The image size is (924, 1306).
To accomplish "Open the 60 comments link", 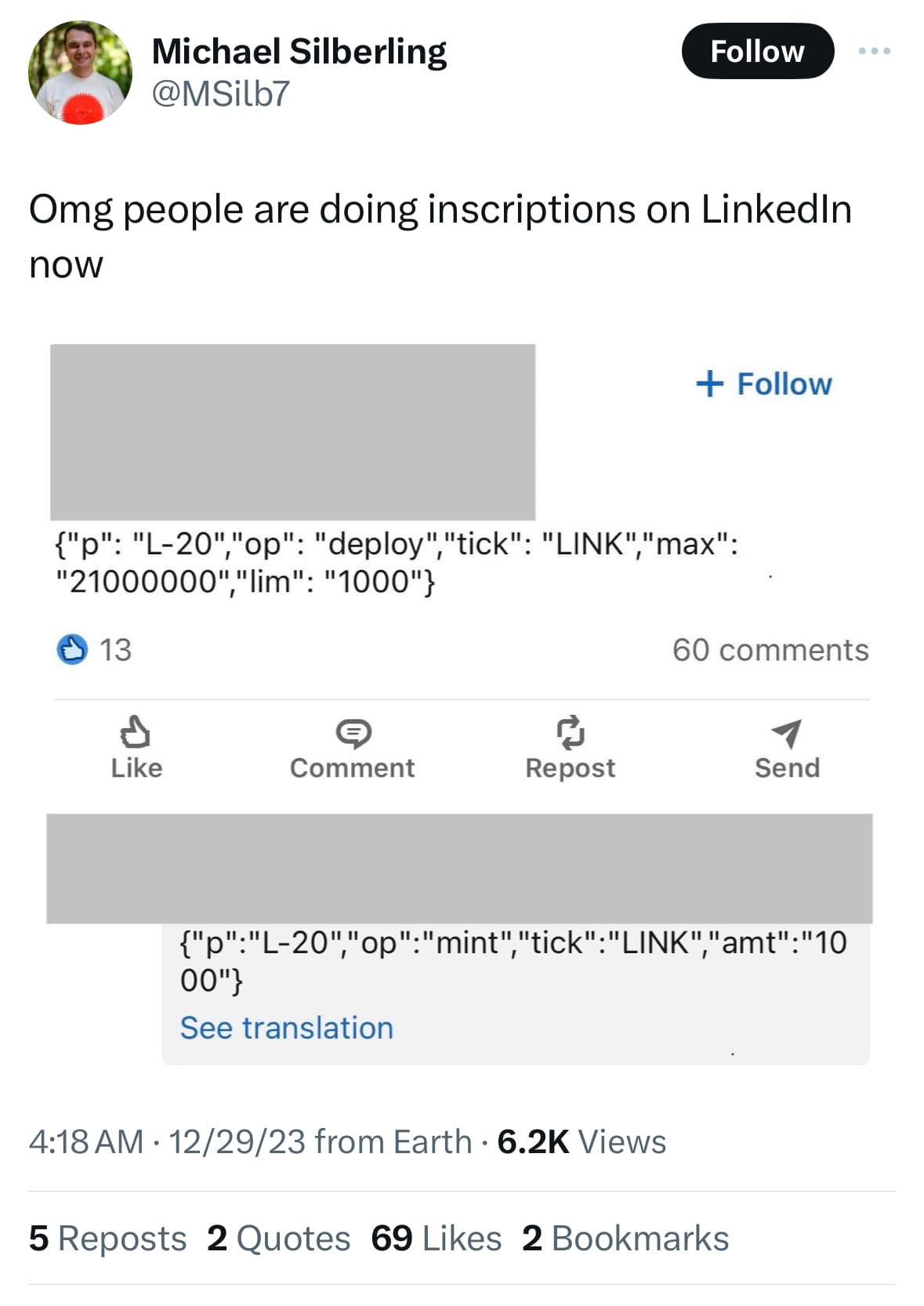I will pyautogui.click(x=770, y=650).
